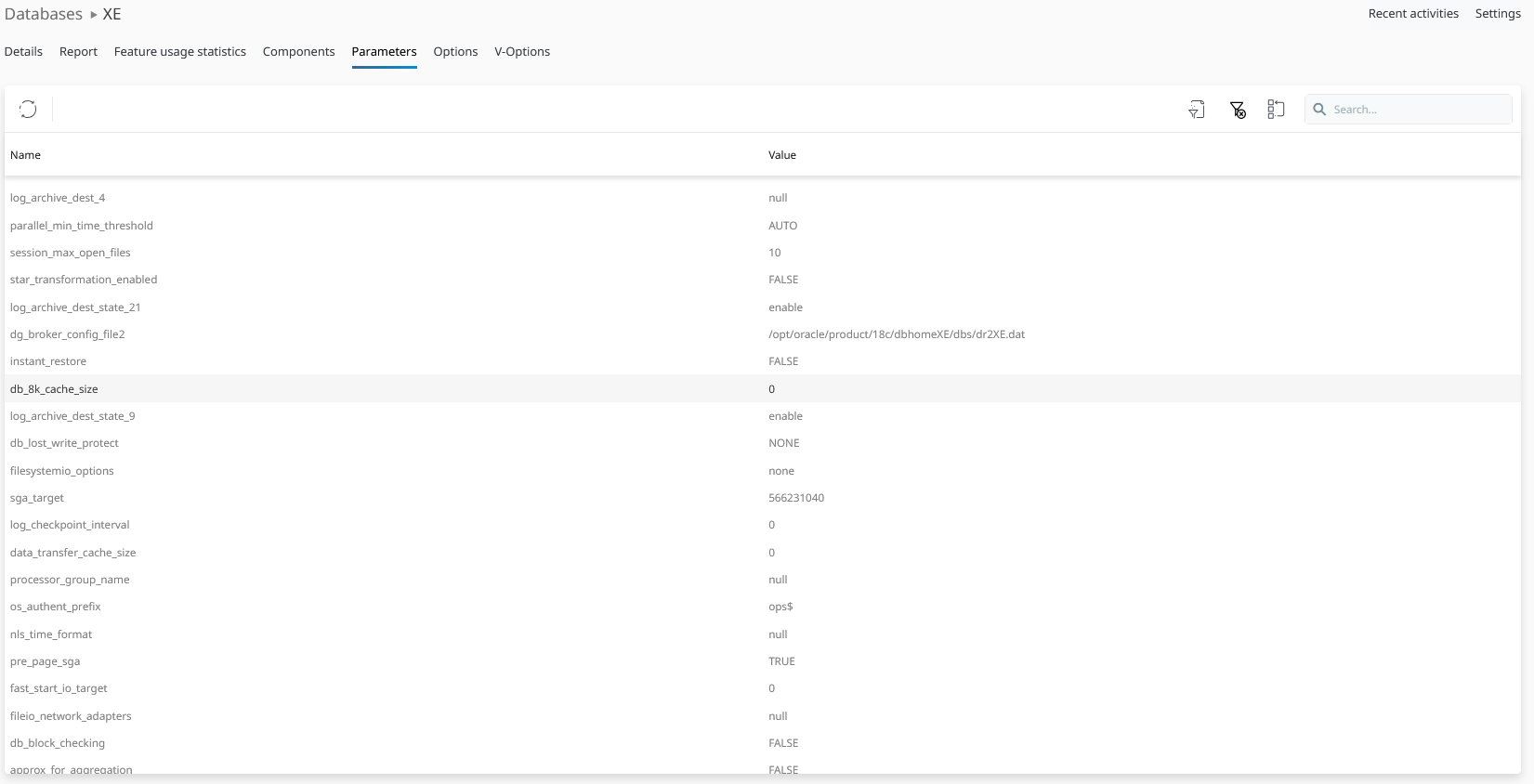The width and height of the screenshot is (1534, 784).
Task: Clear filters with the crossed funnel icon
Action: click(x=1238, y=110)
